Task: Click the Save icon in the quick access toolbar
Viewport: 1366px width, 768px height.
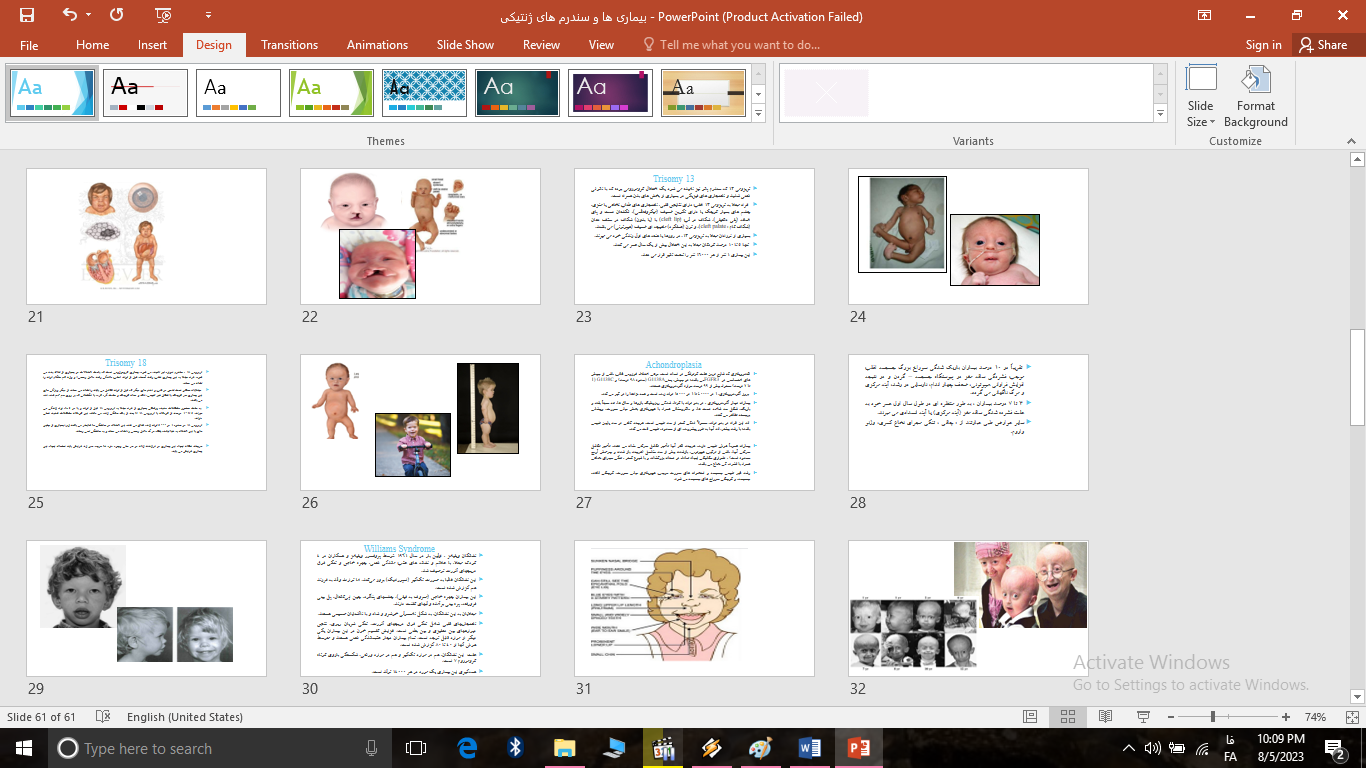Action: pos(27,16)
